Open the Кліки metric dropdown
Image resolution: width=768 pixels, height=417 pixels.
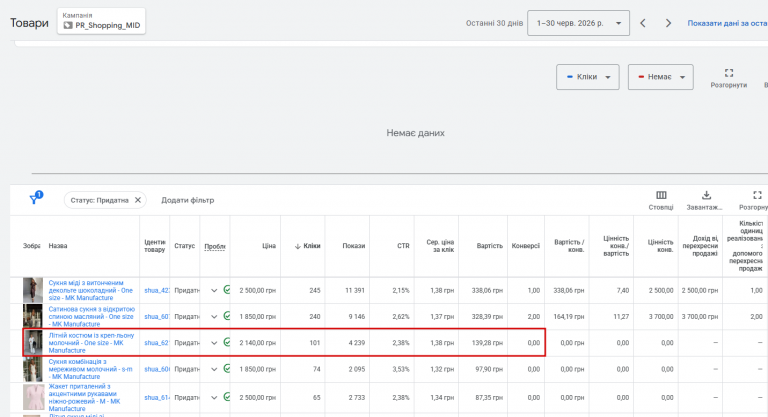pos(587,77)
